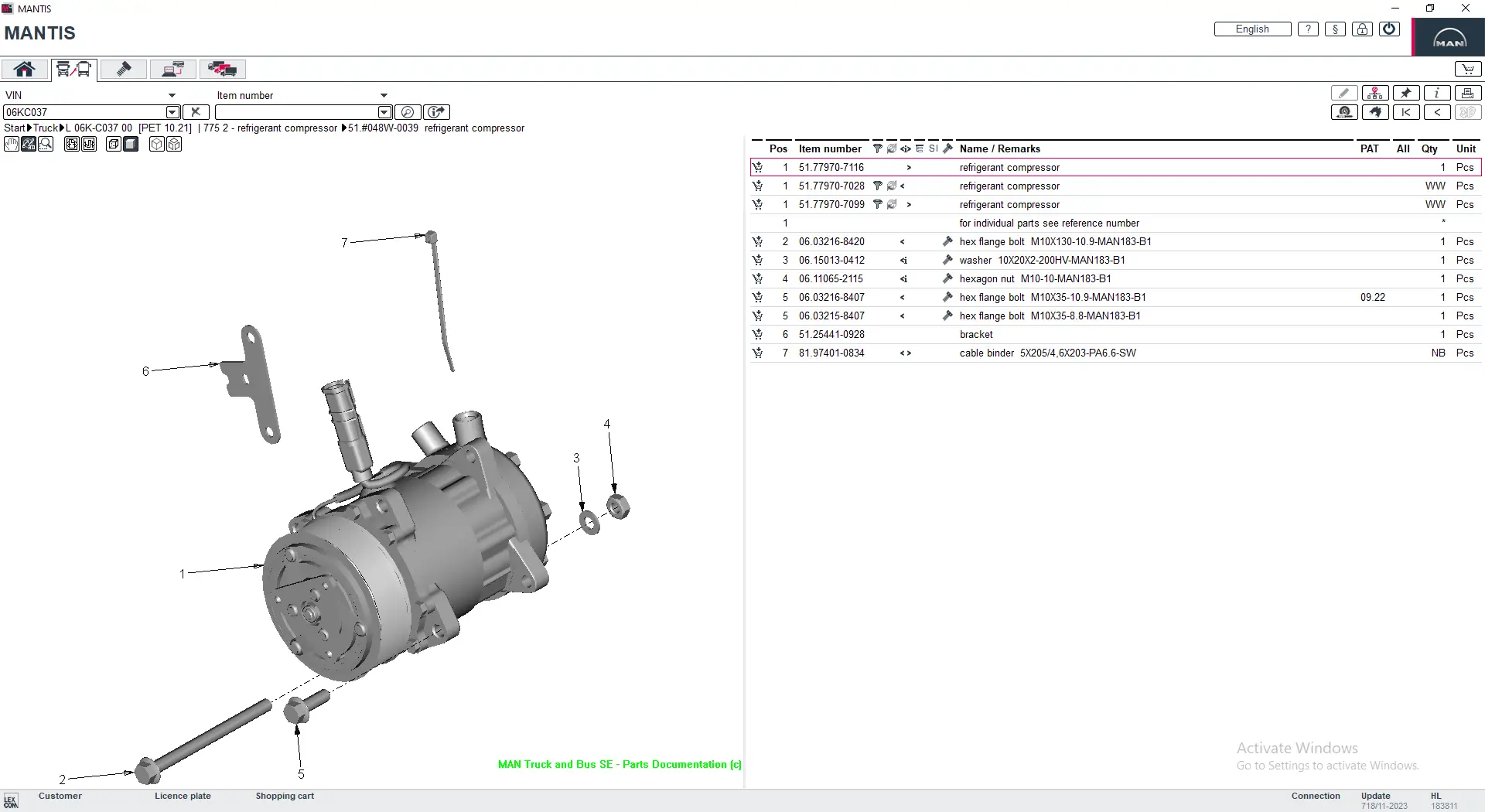Click inside the VIN input field

coord(85,112)
